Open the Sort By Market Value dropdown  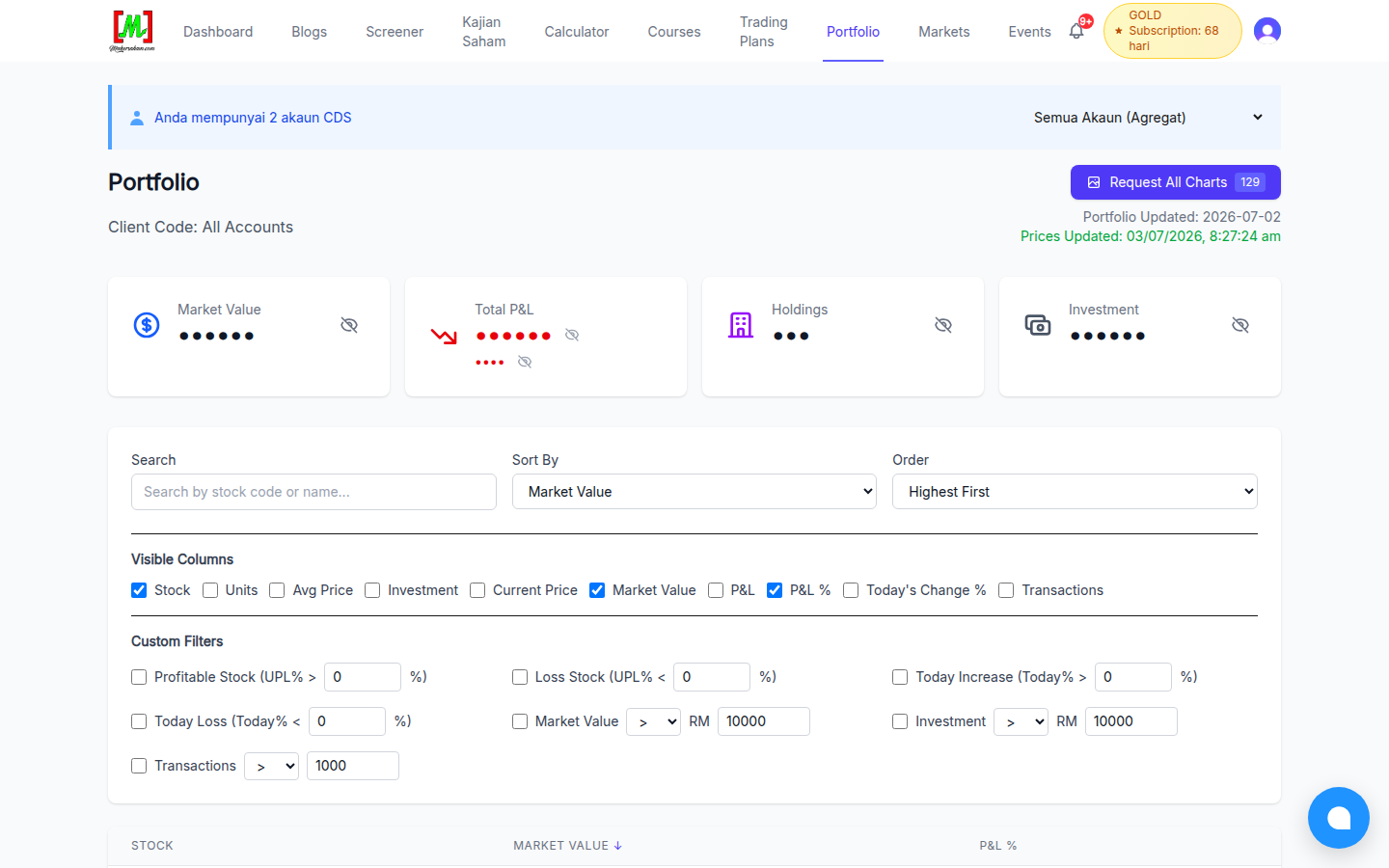click(694, 492)
